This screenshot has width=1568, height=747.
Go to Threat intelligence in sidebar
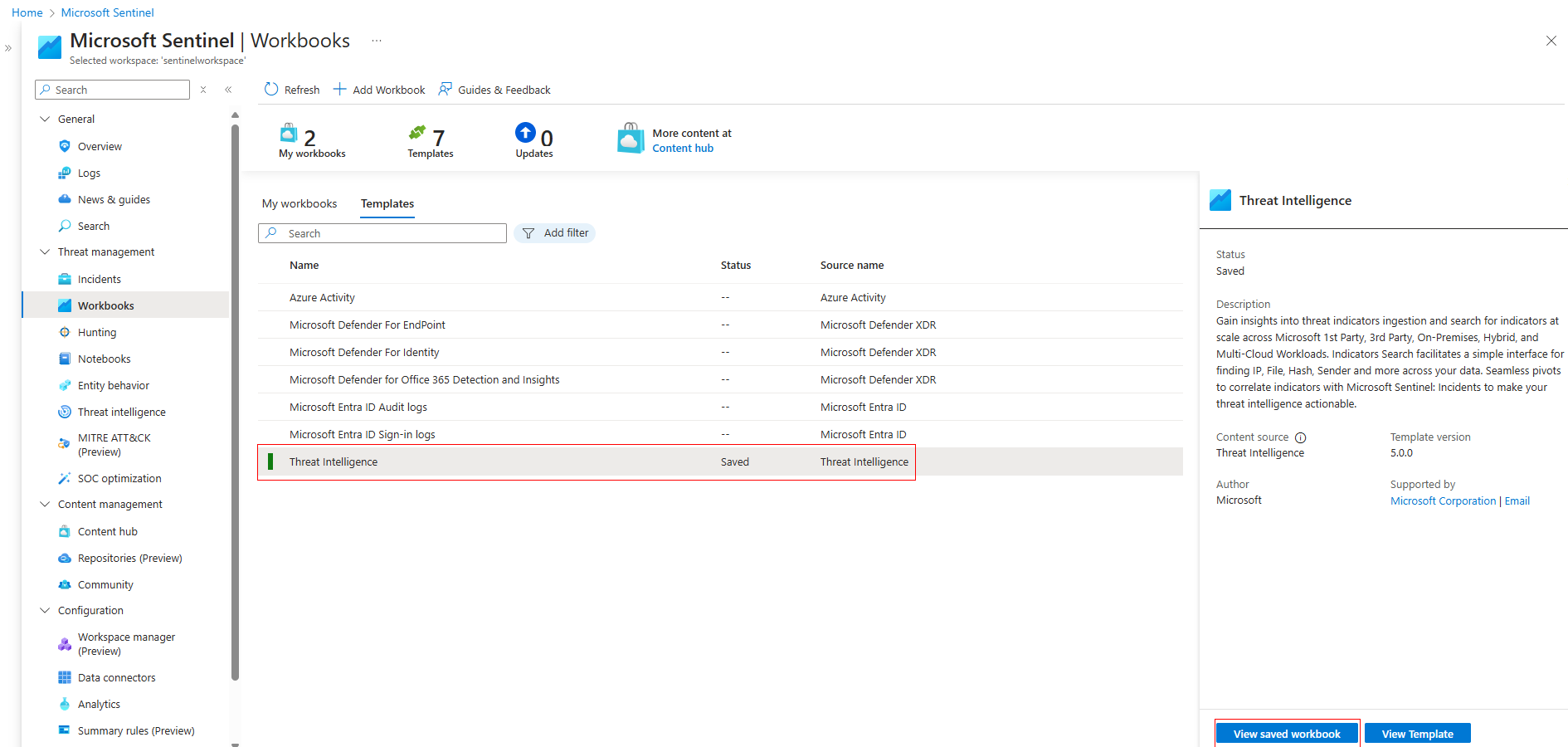(x=121, y=412)
